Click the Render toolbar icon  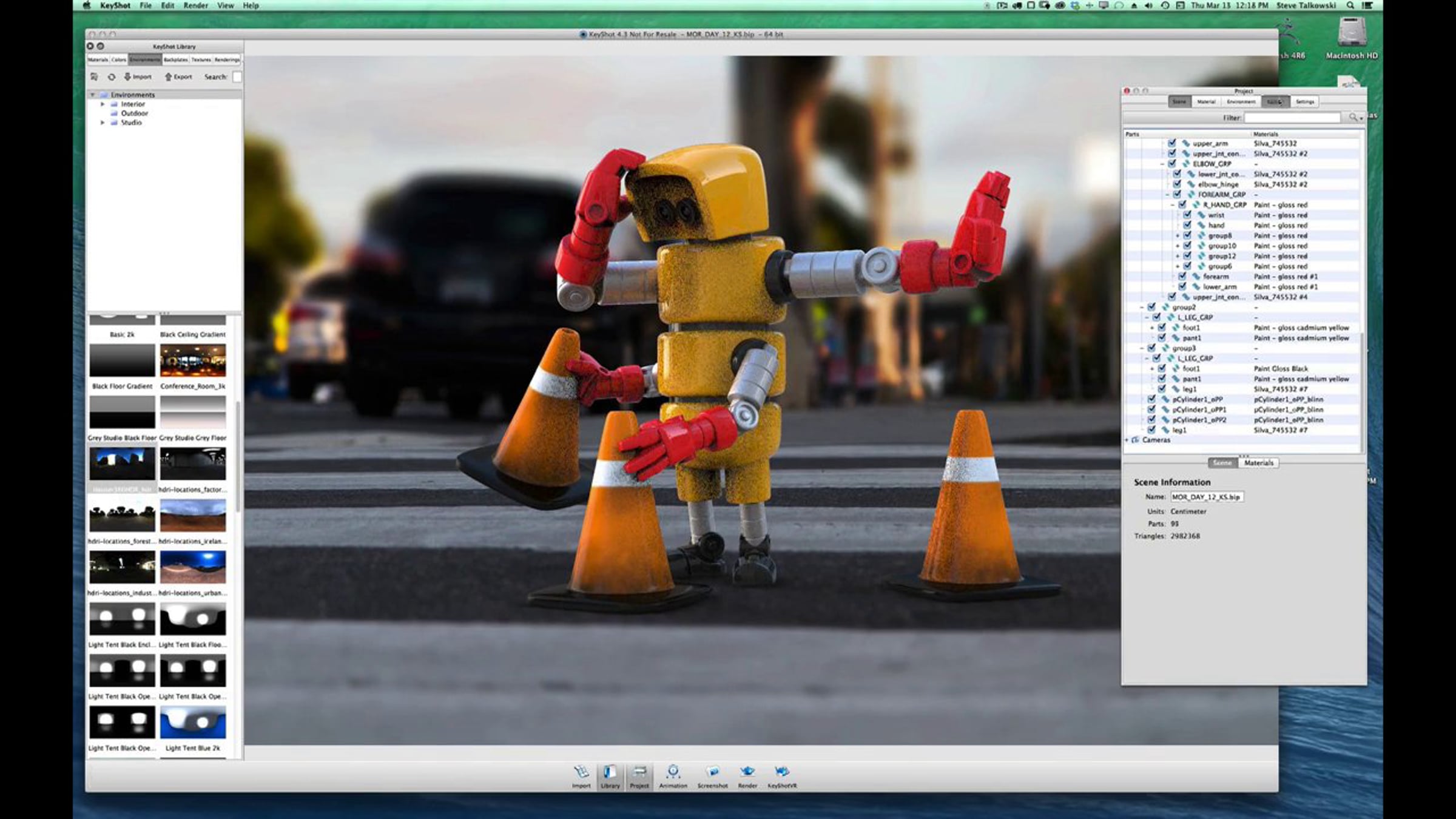pos(747,772)
